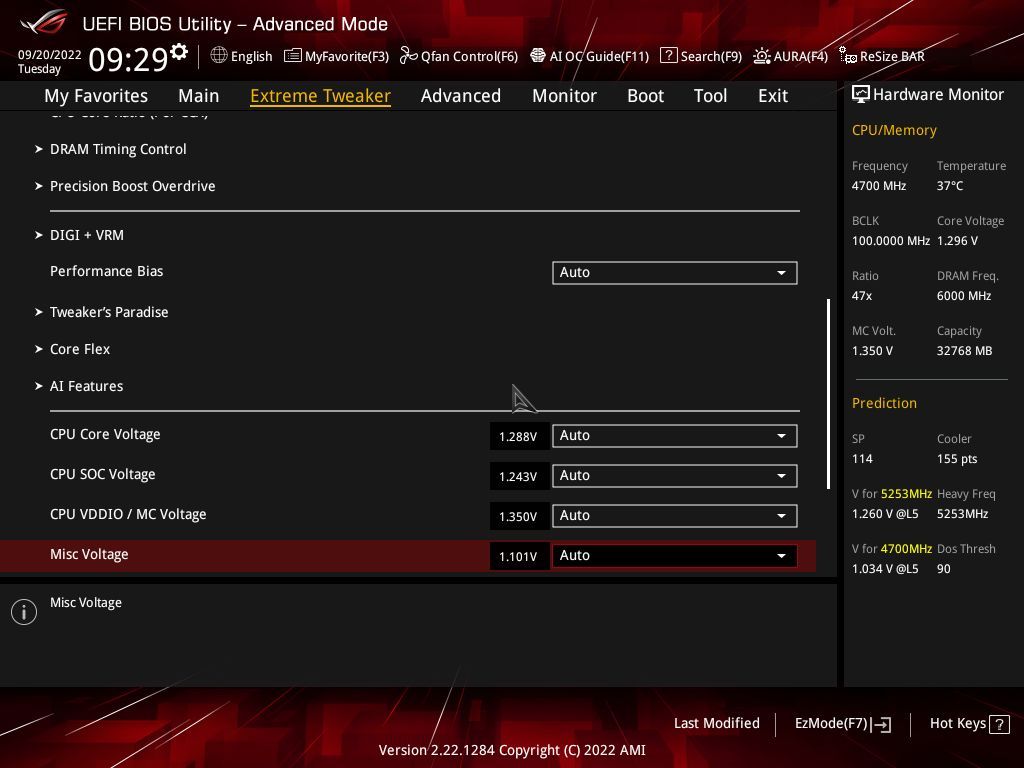The height and width of the screenshot is (768, 1024).
Task: Open the Advanced tab
Action: click(x=460, y=95)
